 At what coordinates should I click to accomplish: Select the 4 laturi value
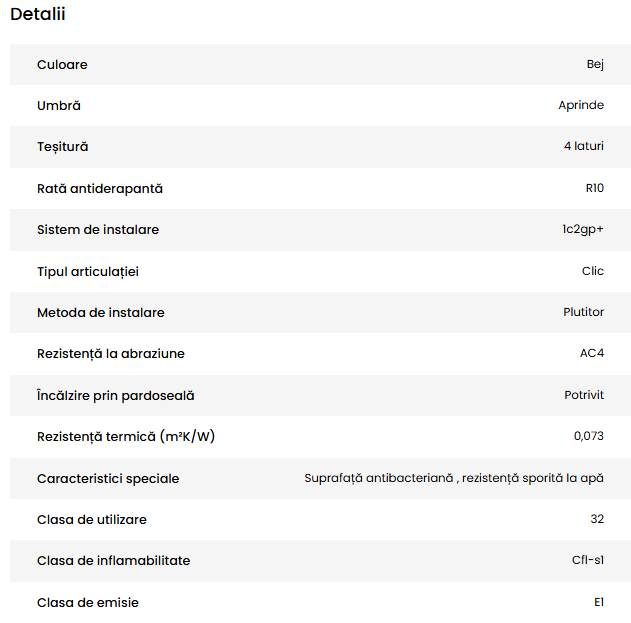click(x=584, y=147)
